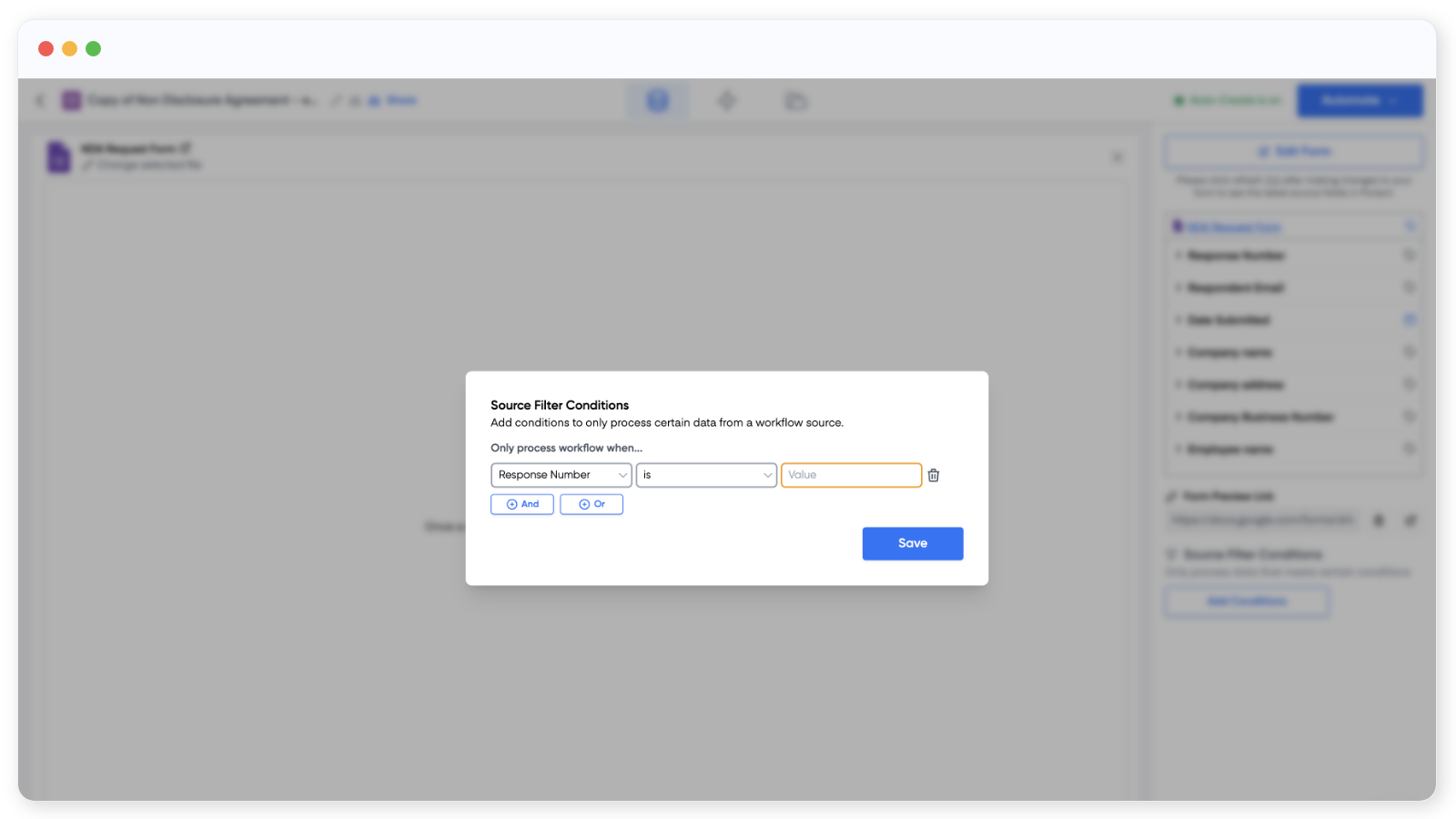Delete the Response Number condition row
The height and width of the screenshot is (819, 1456).
(933, 475)
